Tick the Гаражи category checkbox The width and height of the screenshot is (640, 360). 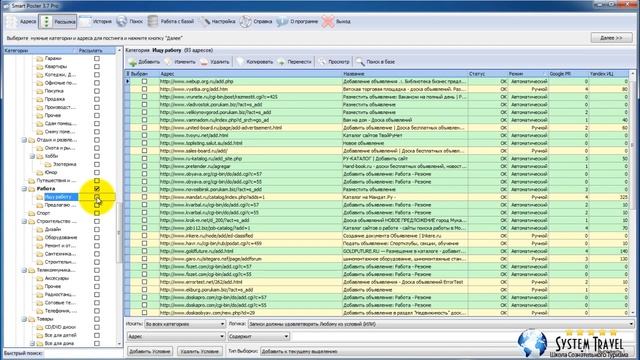click(x=97, y=58)
